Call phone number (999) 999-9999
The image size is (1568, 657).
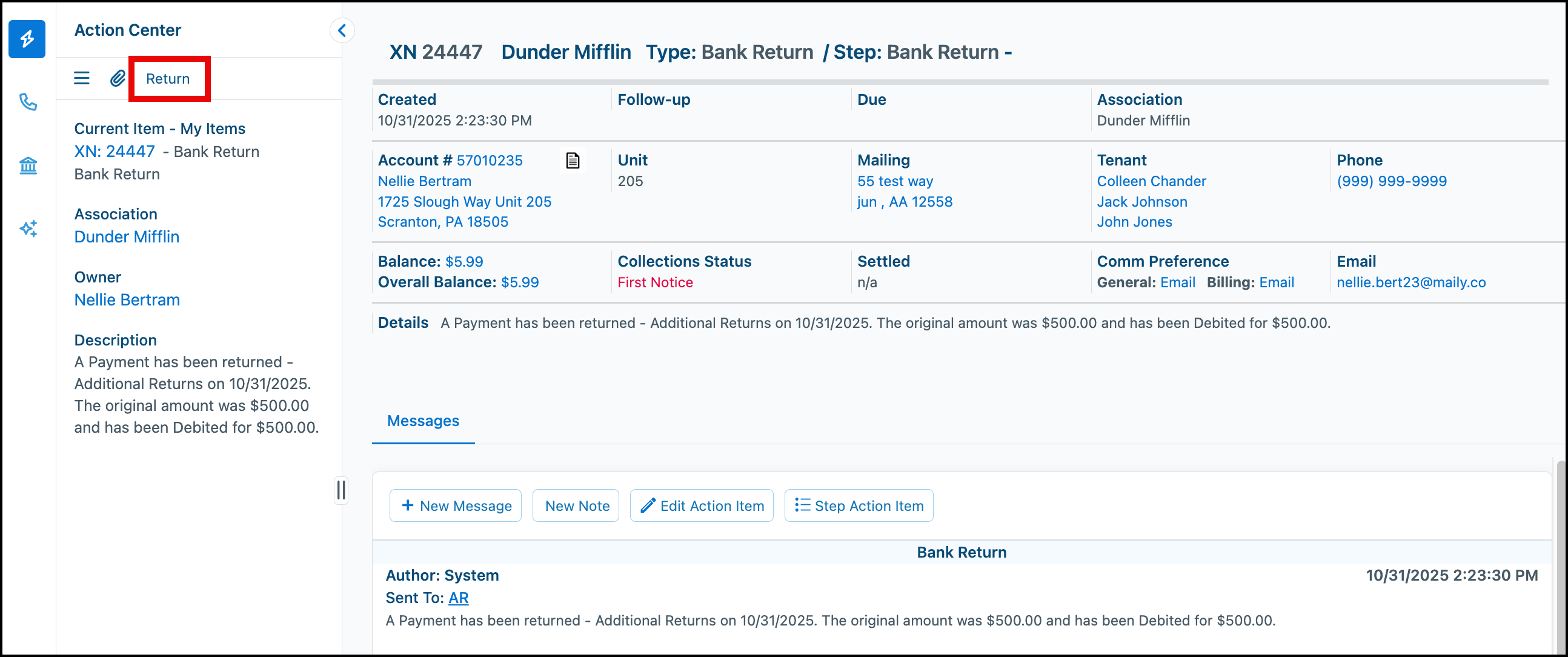[x=1392, y=181]
